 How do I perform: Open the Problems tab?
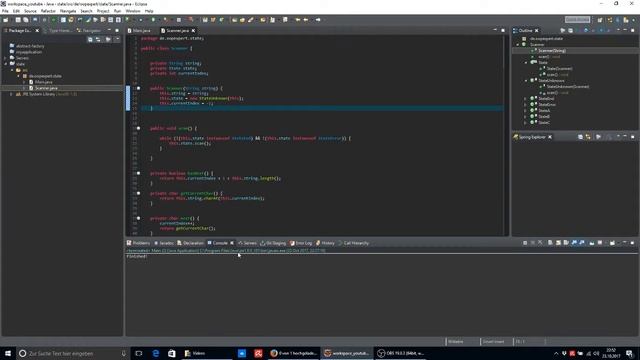[x=138, y=243]
